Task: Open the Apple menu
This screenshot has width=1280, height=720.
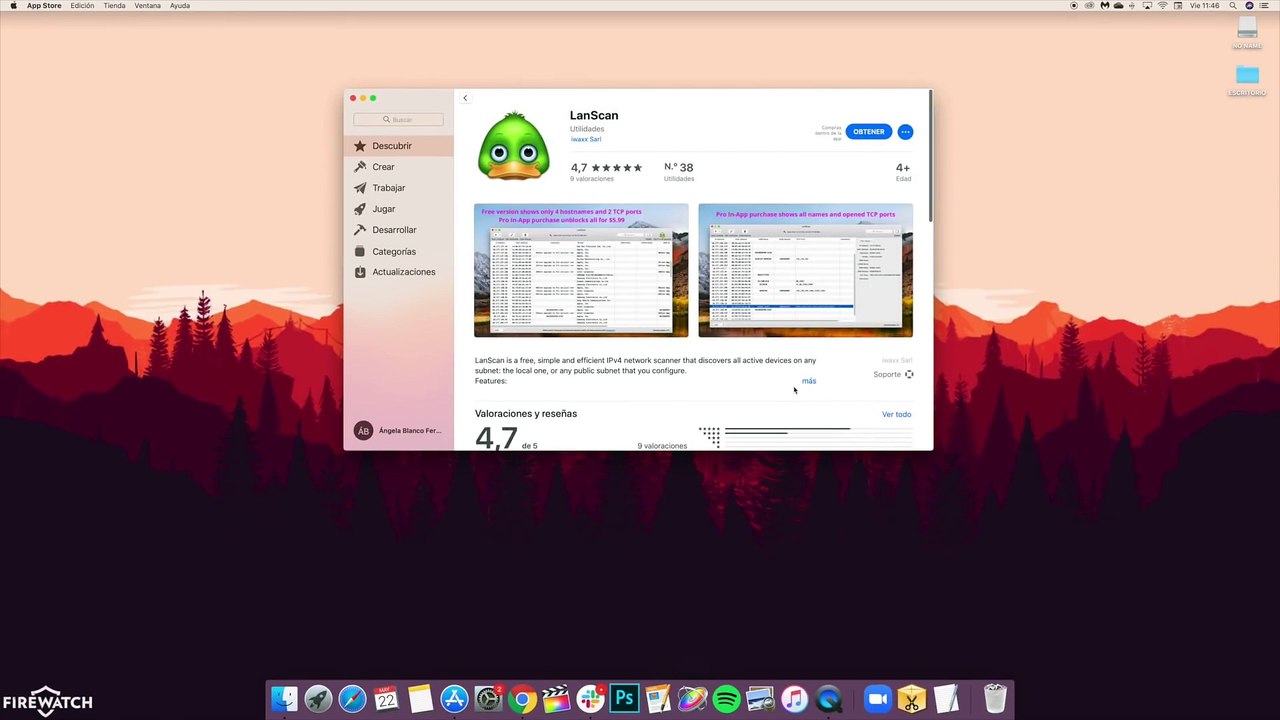Action: pyautogui.click(x=13, y=5)
